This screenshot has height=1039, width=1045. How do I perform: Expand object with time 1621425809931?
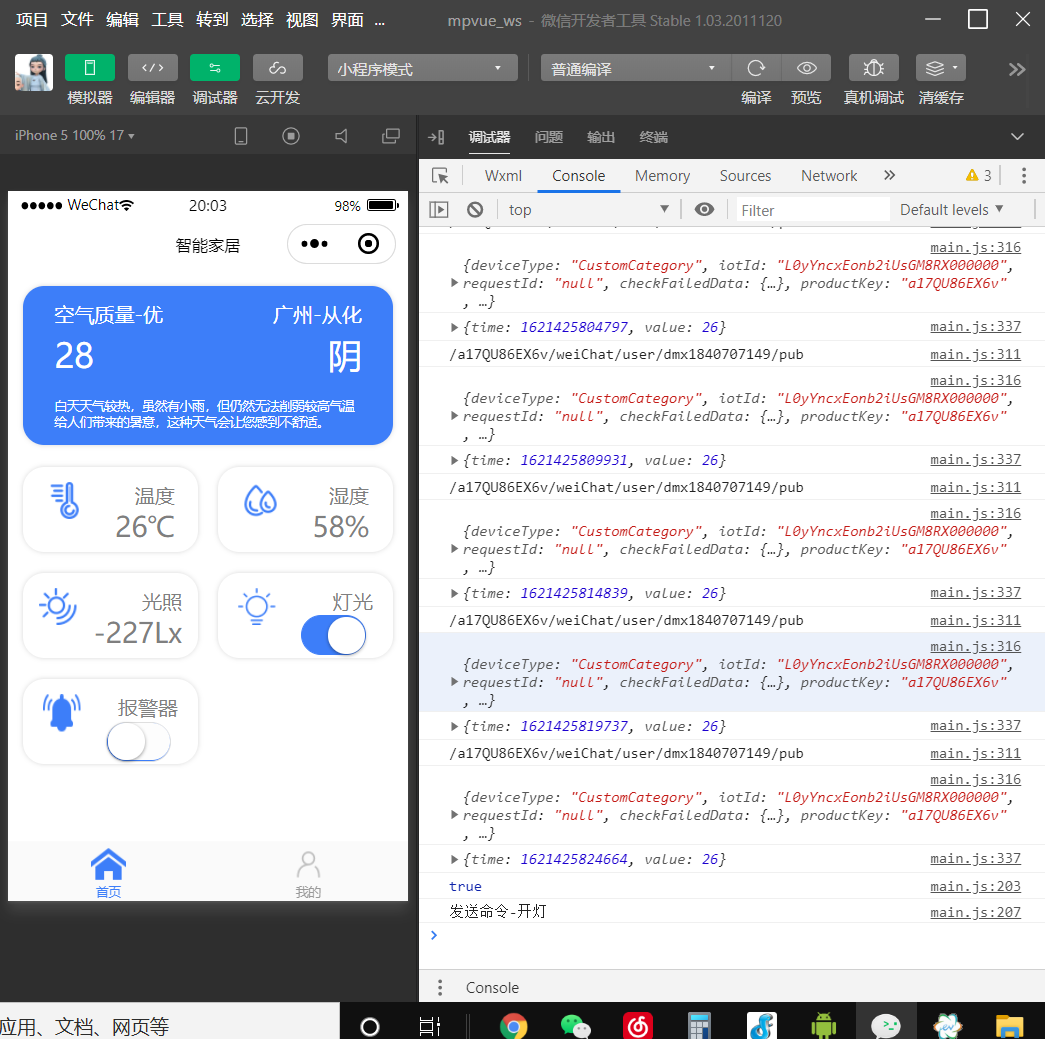point(455,461)
